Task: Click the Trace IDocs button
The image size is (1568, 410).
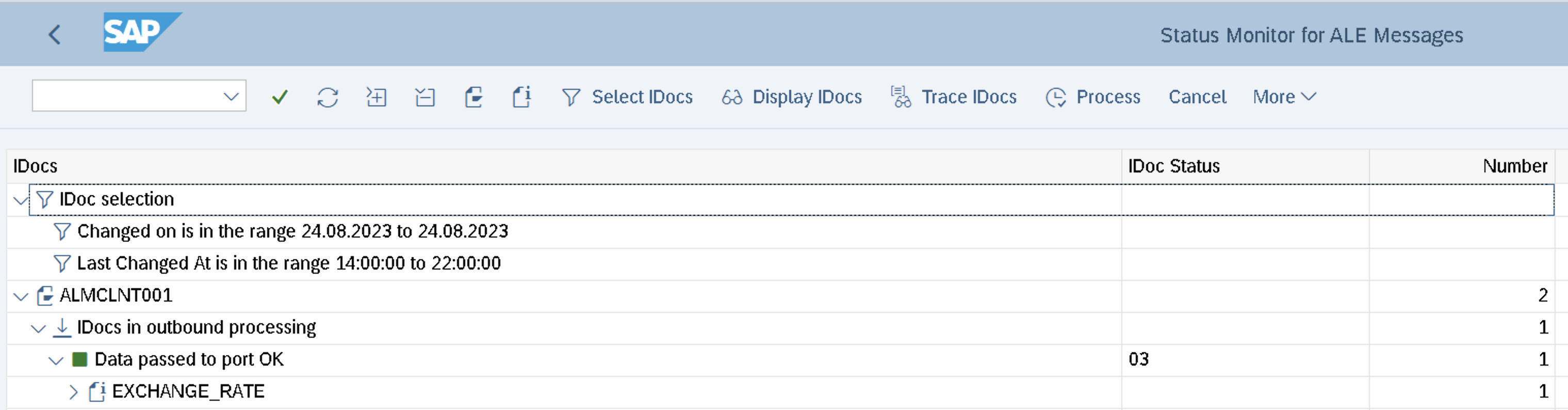Action: tap(953, 97)
